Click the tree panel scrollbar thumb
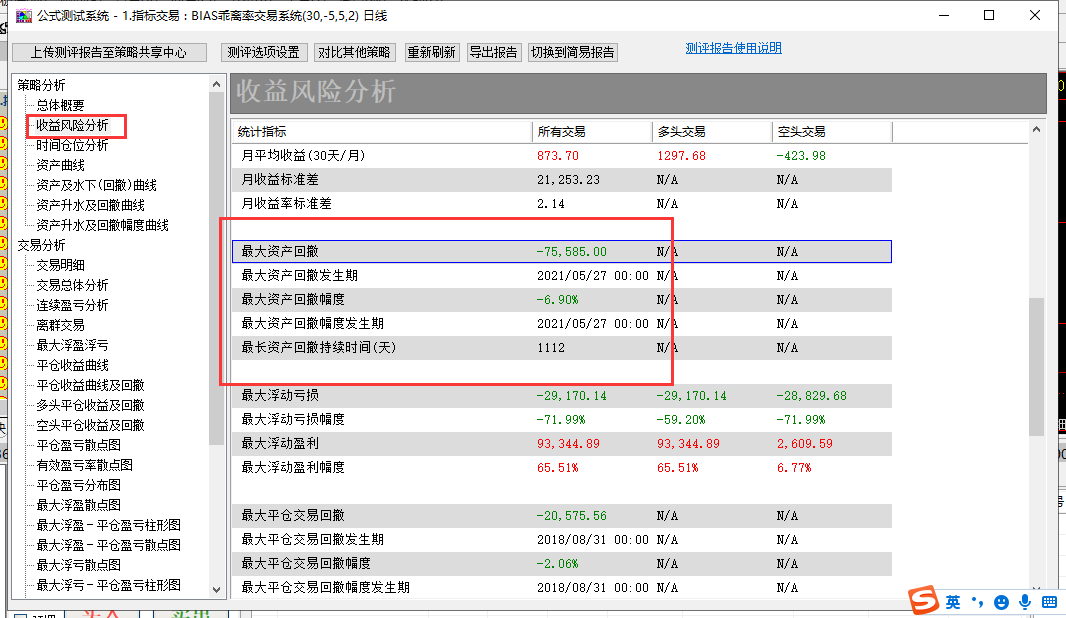This screenshot has height=618, width=1066. 216,269
